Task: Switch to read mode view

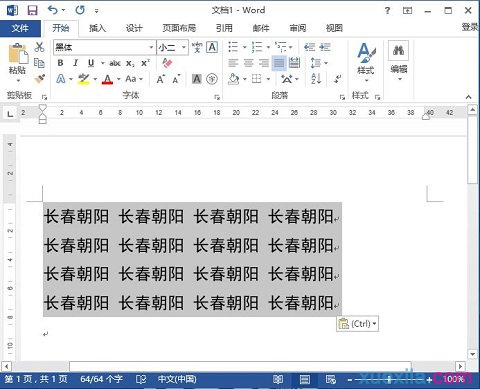Action: 278,379
